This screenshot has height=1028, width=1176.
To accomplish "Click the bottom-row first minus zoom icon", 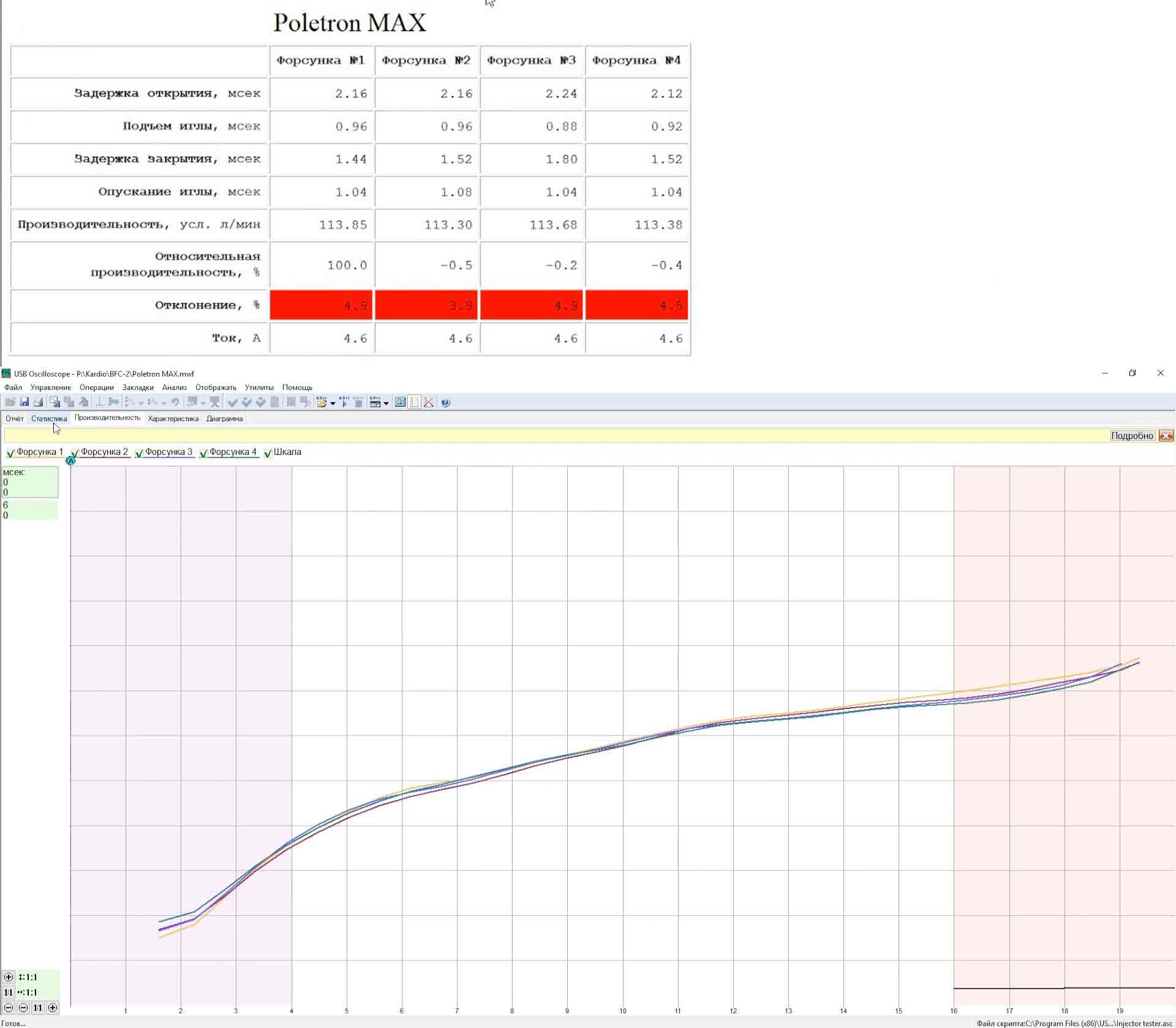I will point(9,1008).
